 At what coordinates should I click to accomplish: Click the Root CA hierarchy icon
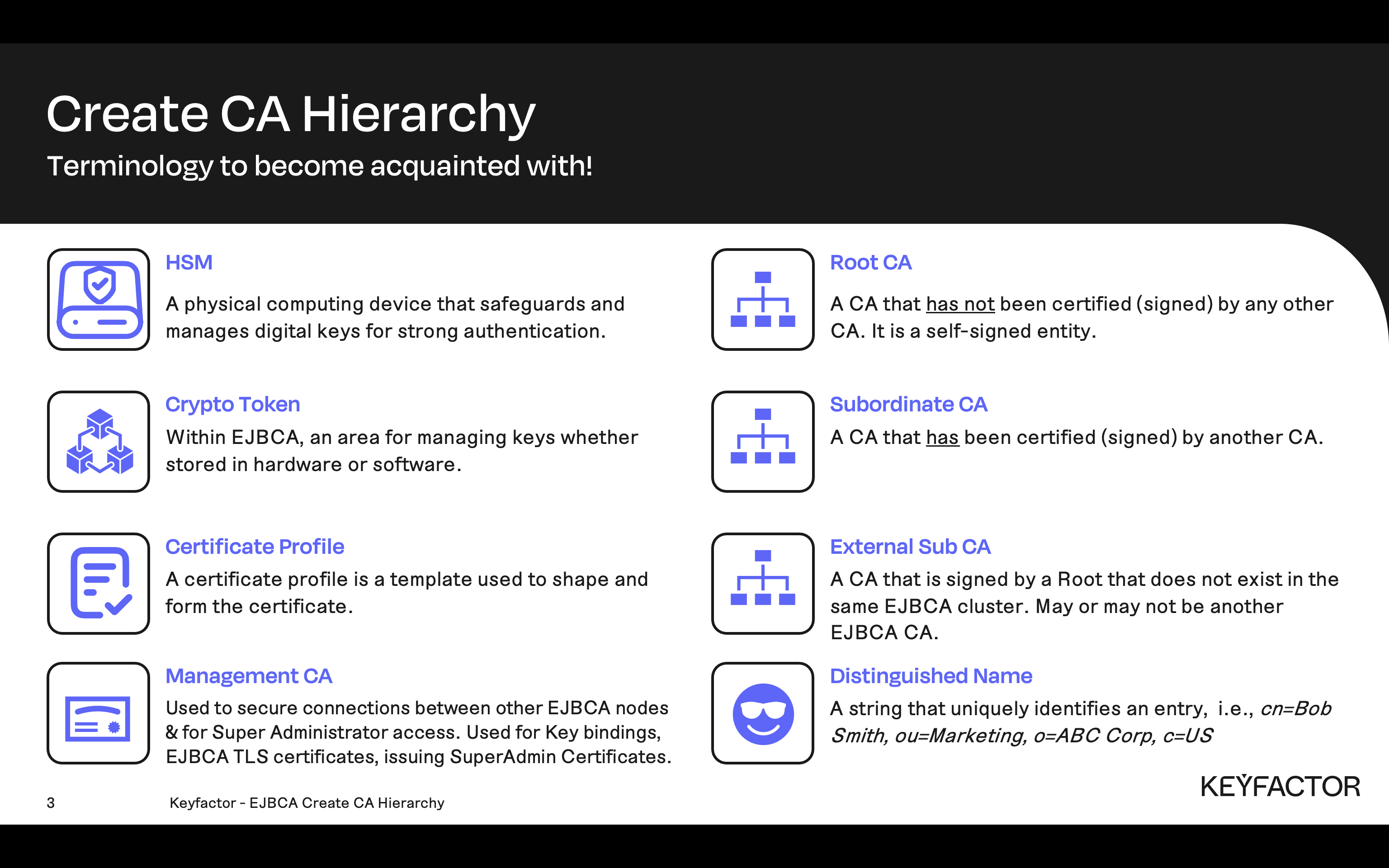coord(763,300)
